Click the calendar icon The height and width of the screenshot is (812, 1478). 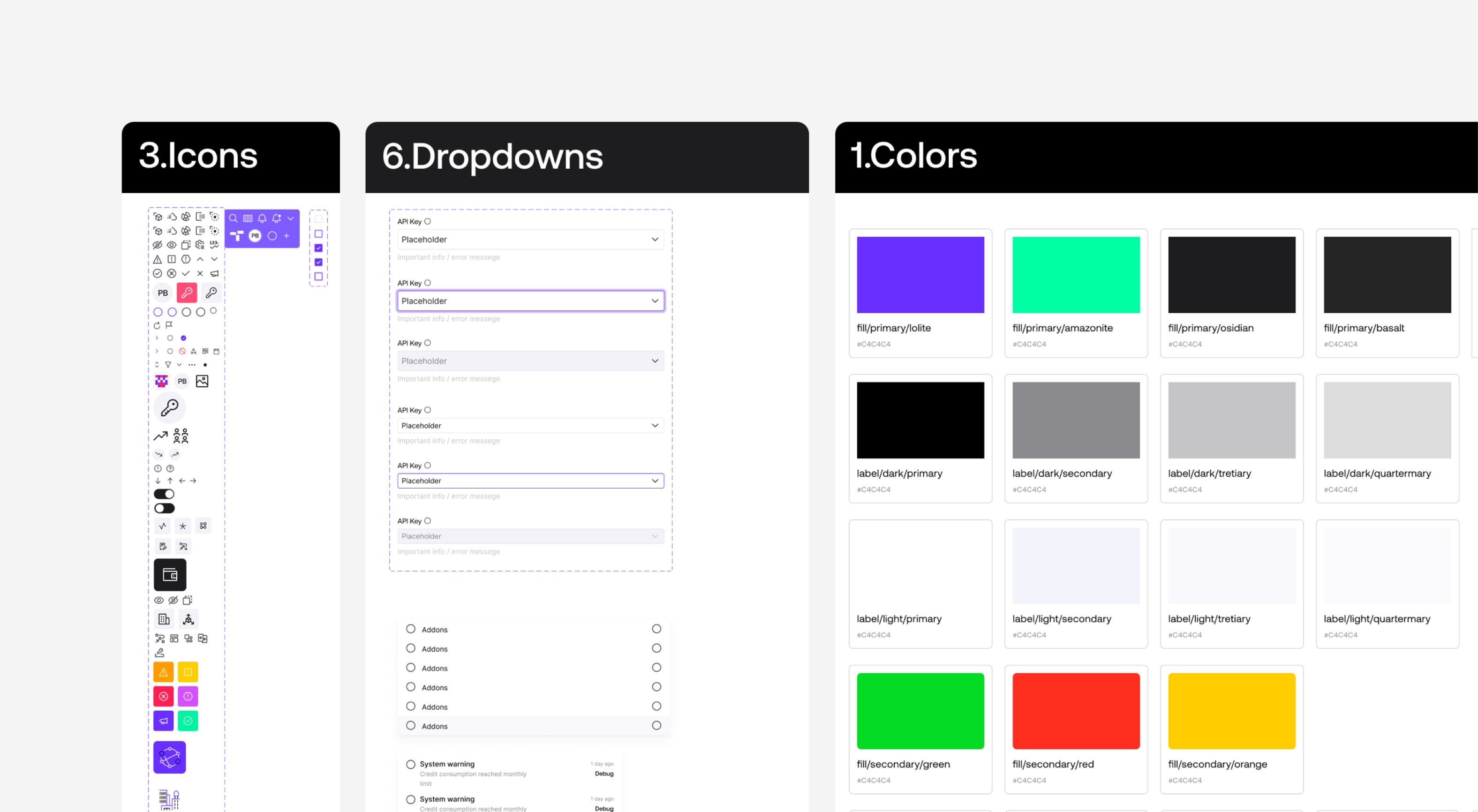(216, 351)
